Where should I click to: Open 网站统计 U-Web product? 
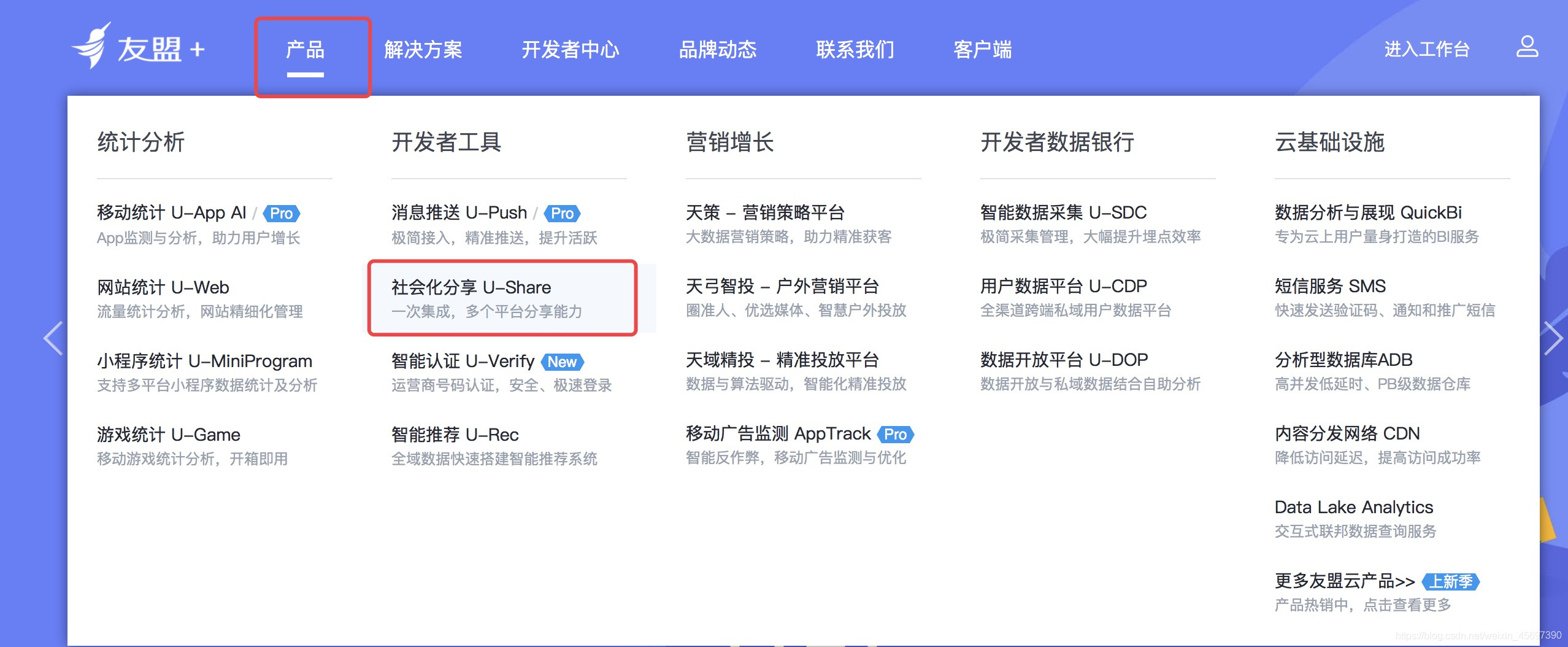163,287
